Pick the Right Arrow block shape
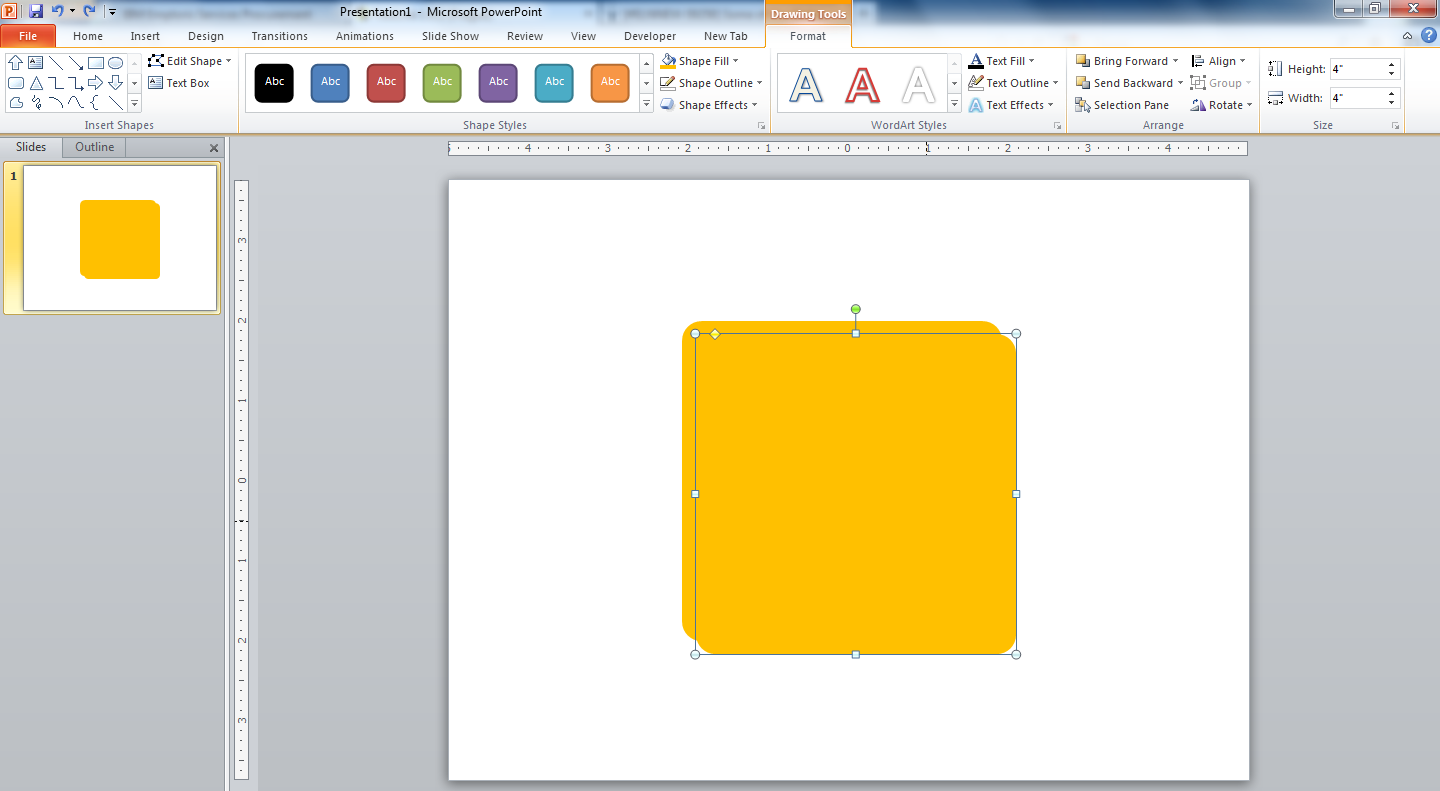This screenshot has width=1440, height=791. click(x=96, y=83)
